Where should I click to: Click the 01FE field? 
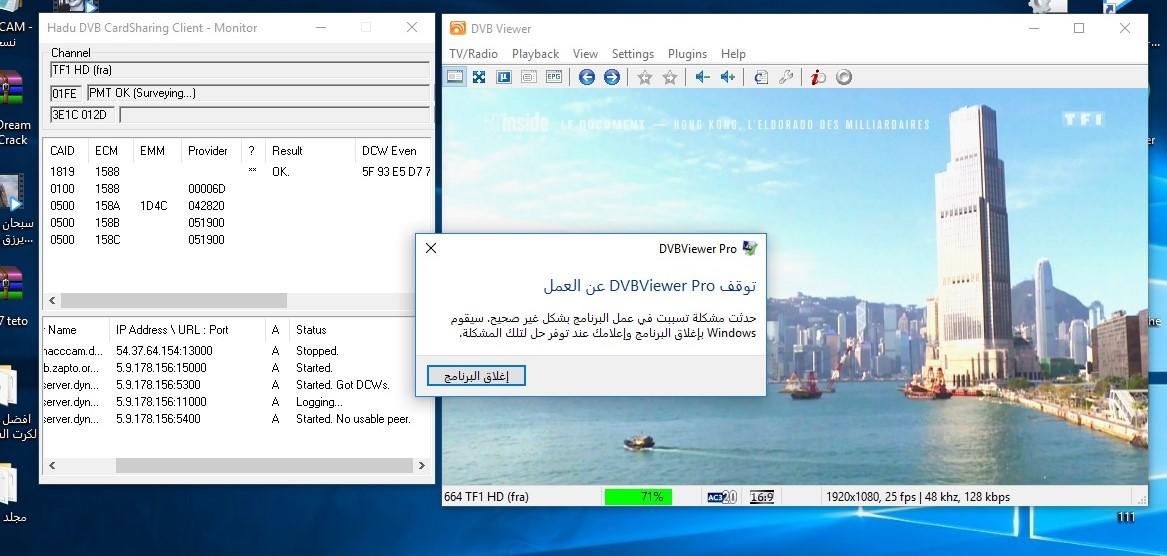[65, 93]
